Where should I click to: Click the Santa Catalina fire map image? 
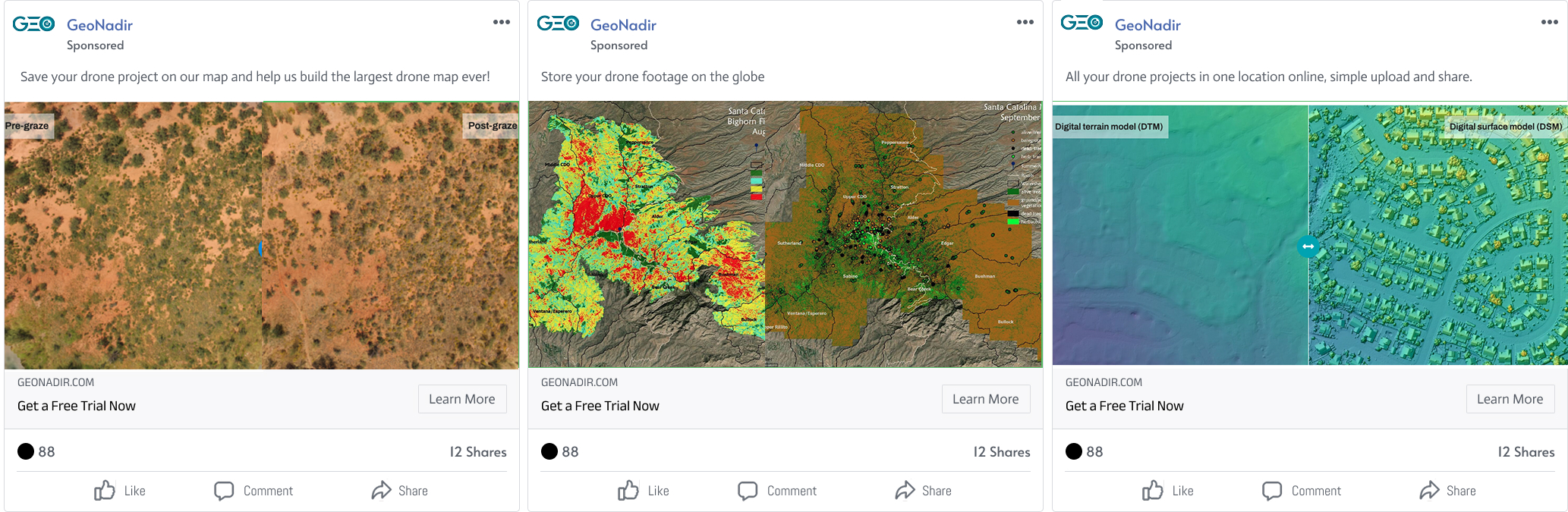[785, 235]
